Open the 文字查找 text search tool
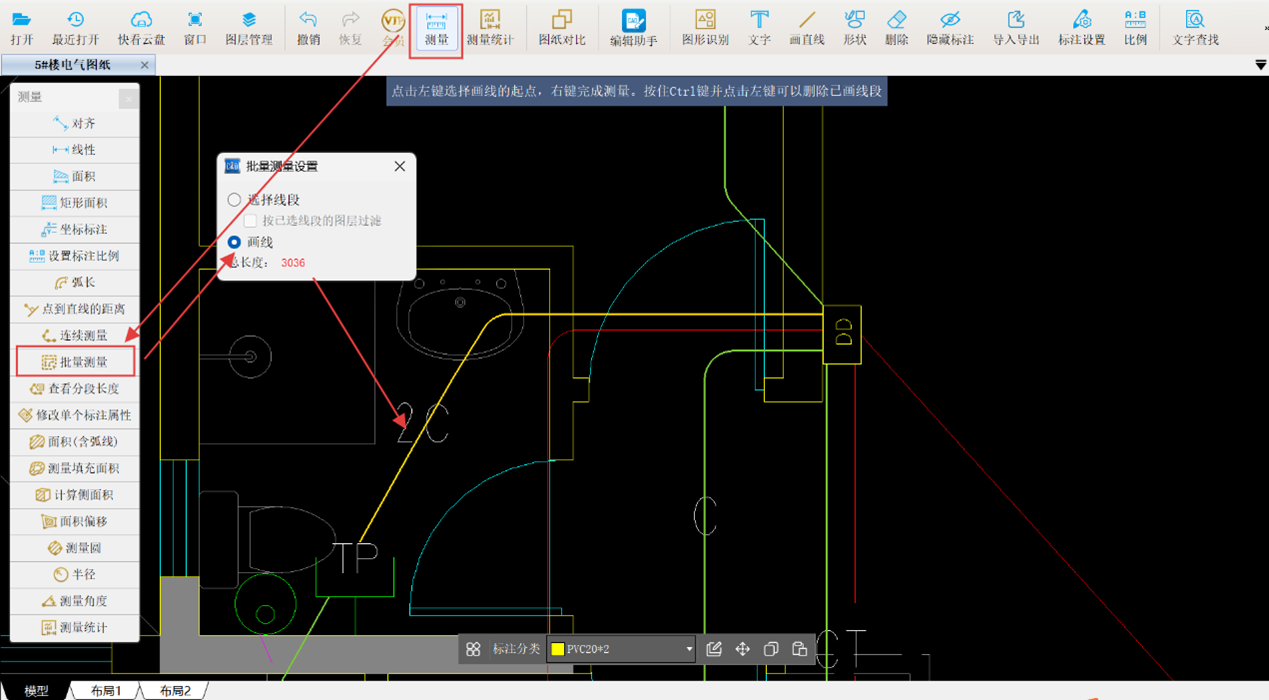The image size is (1269, 700). point(1195,27)
